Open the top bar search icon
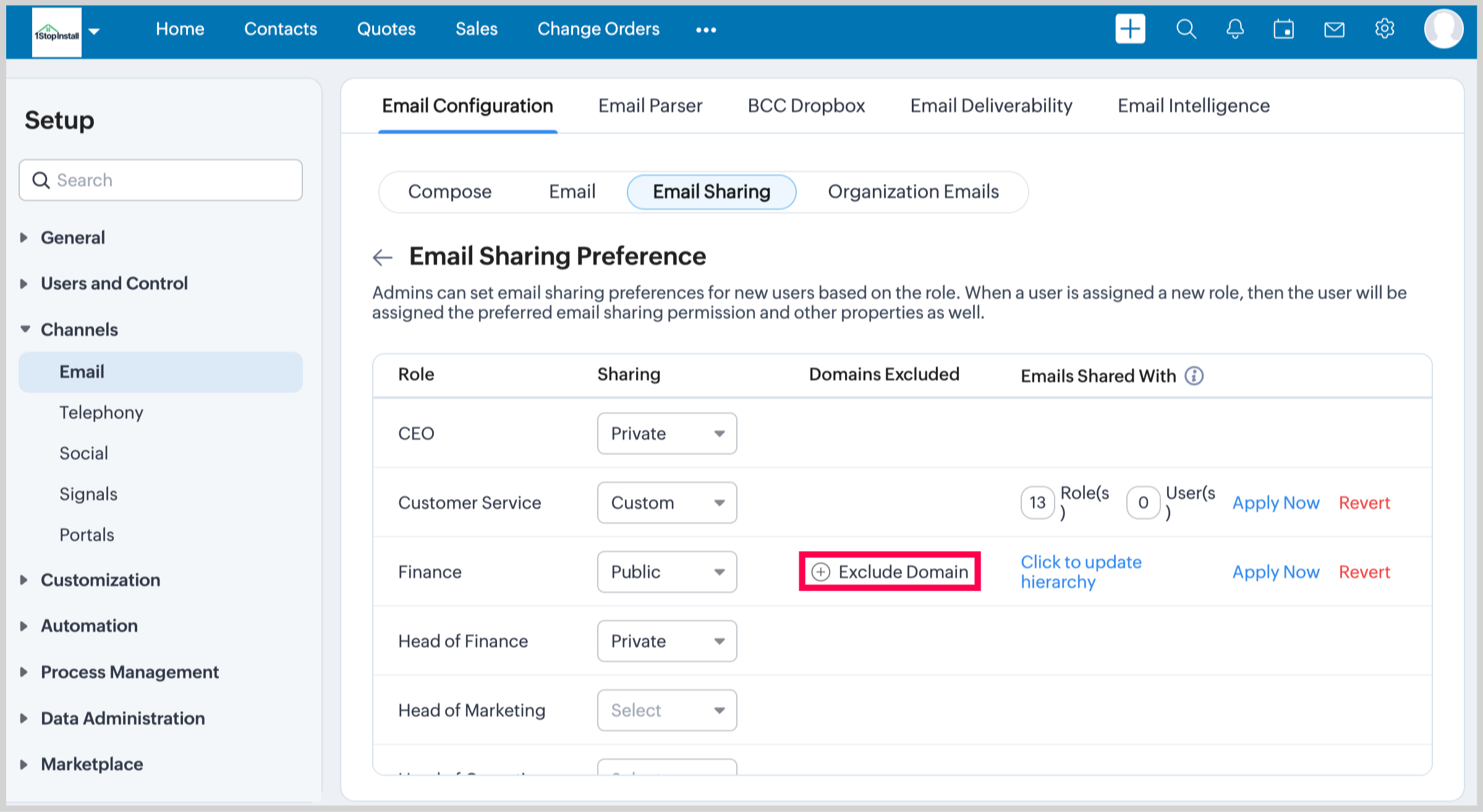This screenshot has width=1483, height=812. click(x=1186, y=29)
